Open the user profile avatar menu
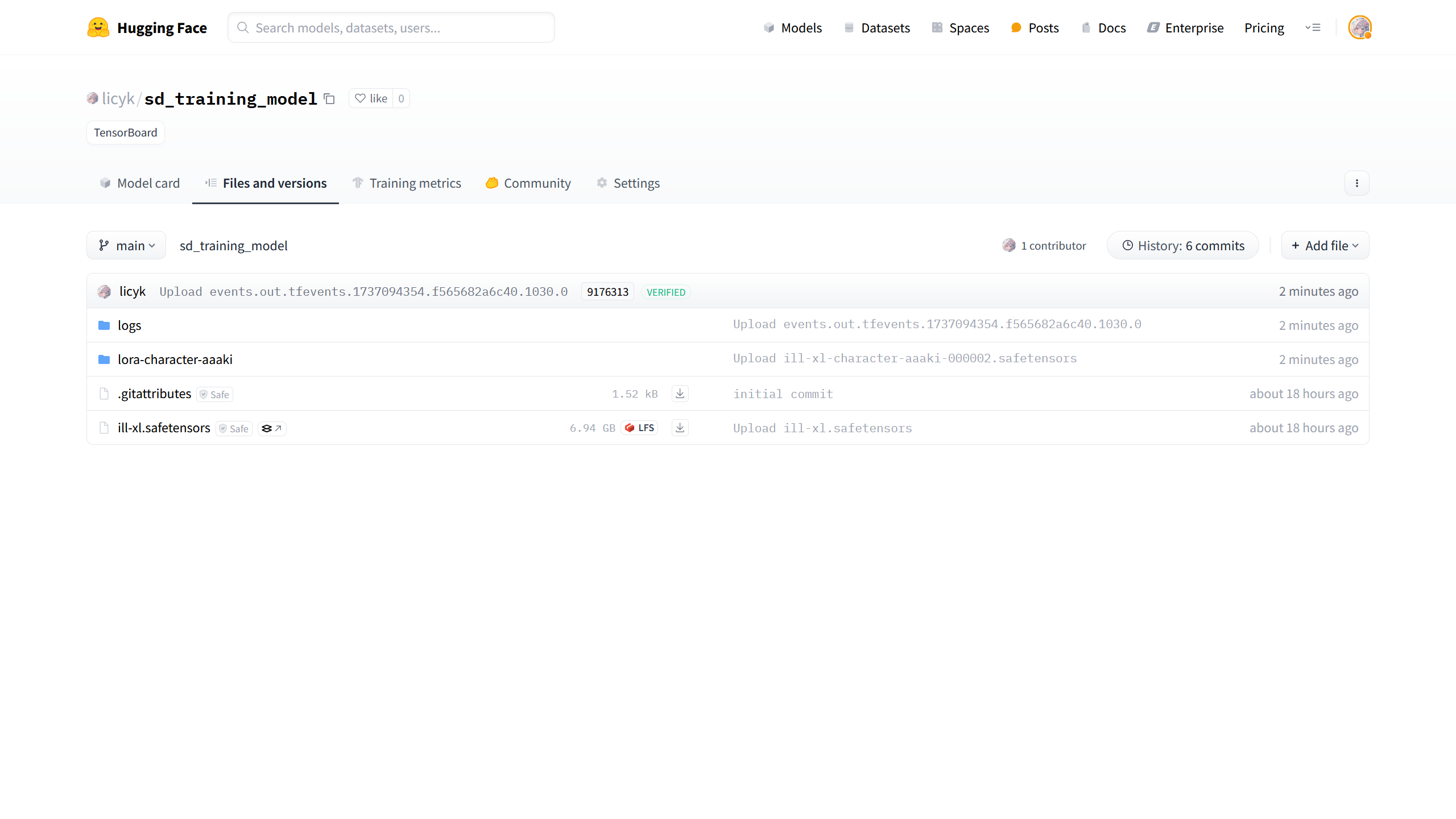Image resolution: width=1456 pixels, height=819 pixels. [1359, 27]
